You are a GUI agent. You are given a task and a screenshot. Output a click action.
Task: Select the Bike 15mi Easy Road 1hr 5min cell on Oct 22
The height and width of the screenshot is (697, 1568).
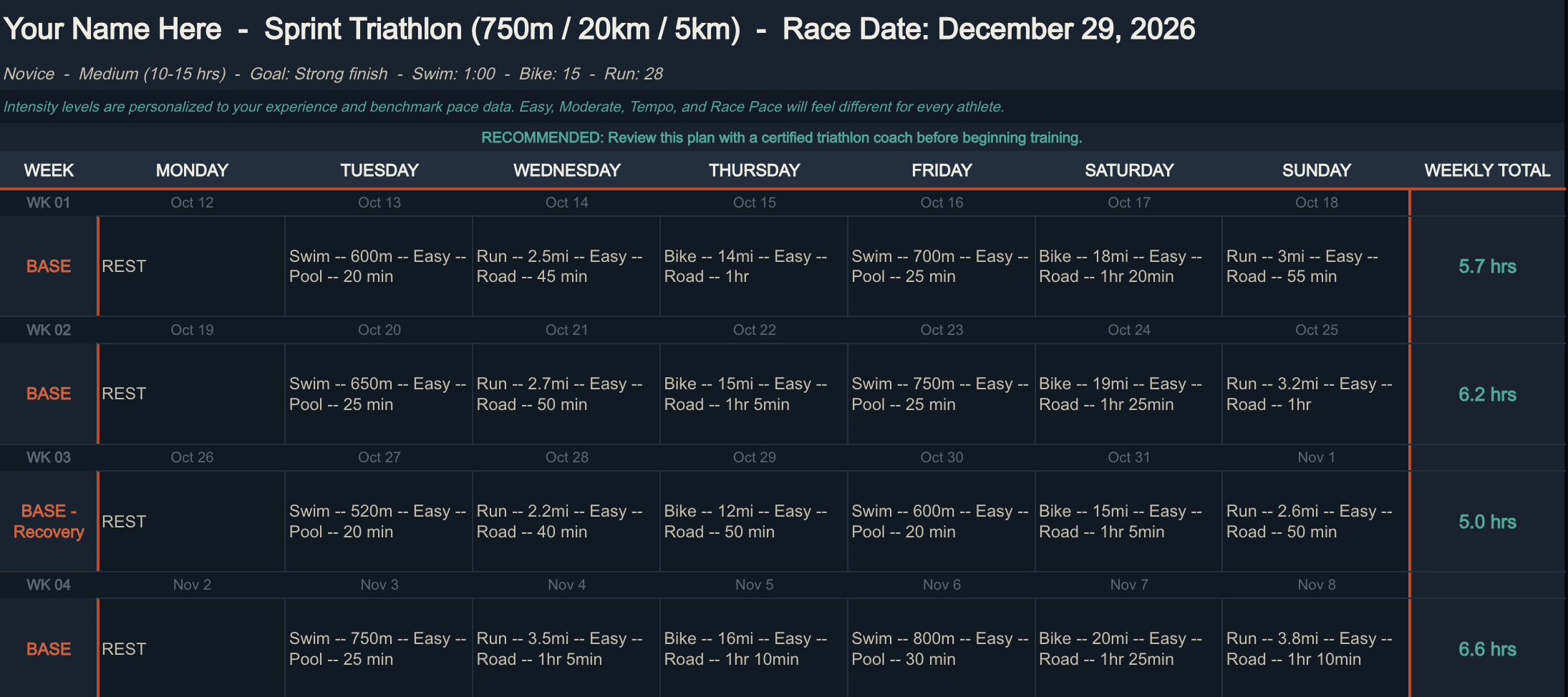pyautogui.click(x=753, y=394)
